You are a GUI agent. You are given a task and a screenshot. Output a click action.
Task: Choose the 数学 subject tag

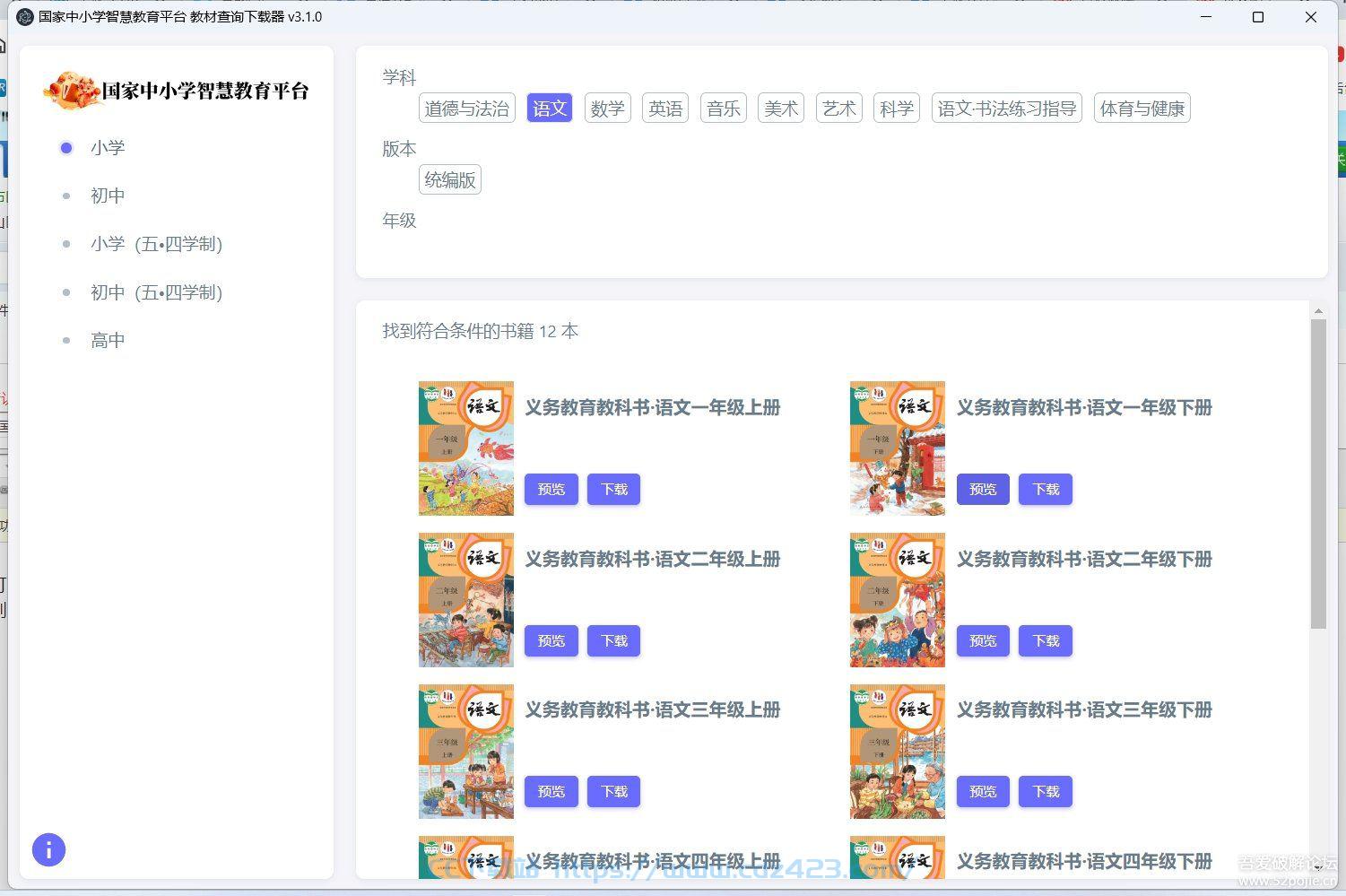pyautogui.click(x=607, y=109)
